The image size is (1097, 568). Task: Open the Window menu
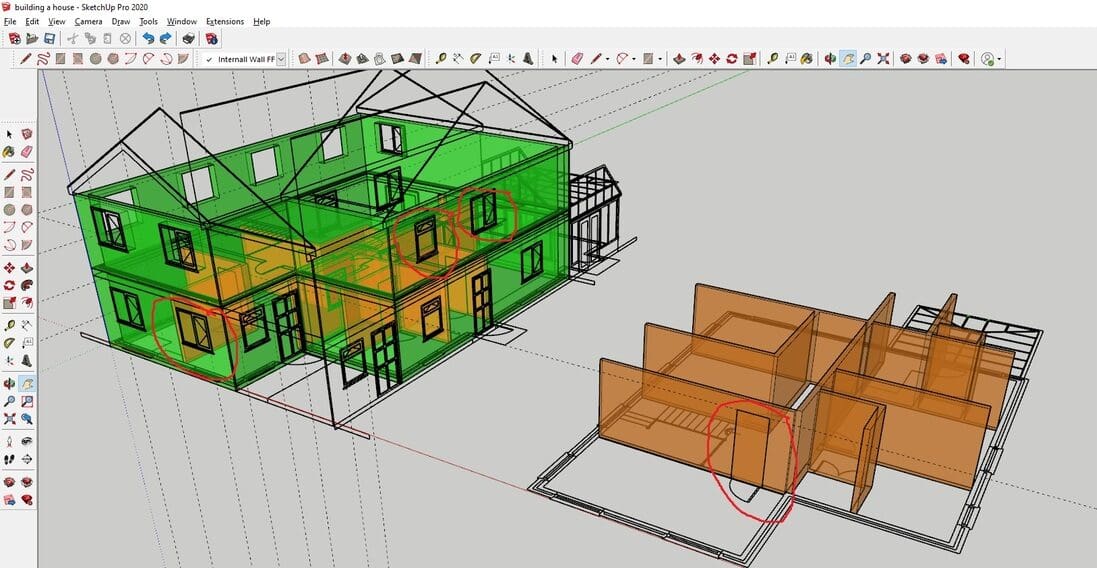[x=182, y=22]
